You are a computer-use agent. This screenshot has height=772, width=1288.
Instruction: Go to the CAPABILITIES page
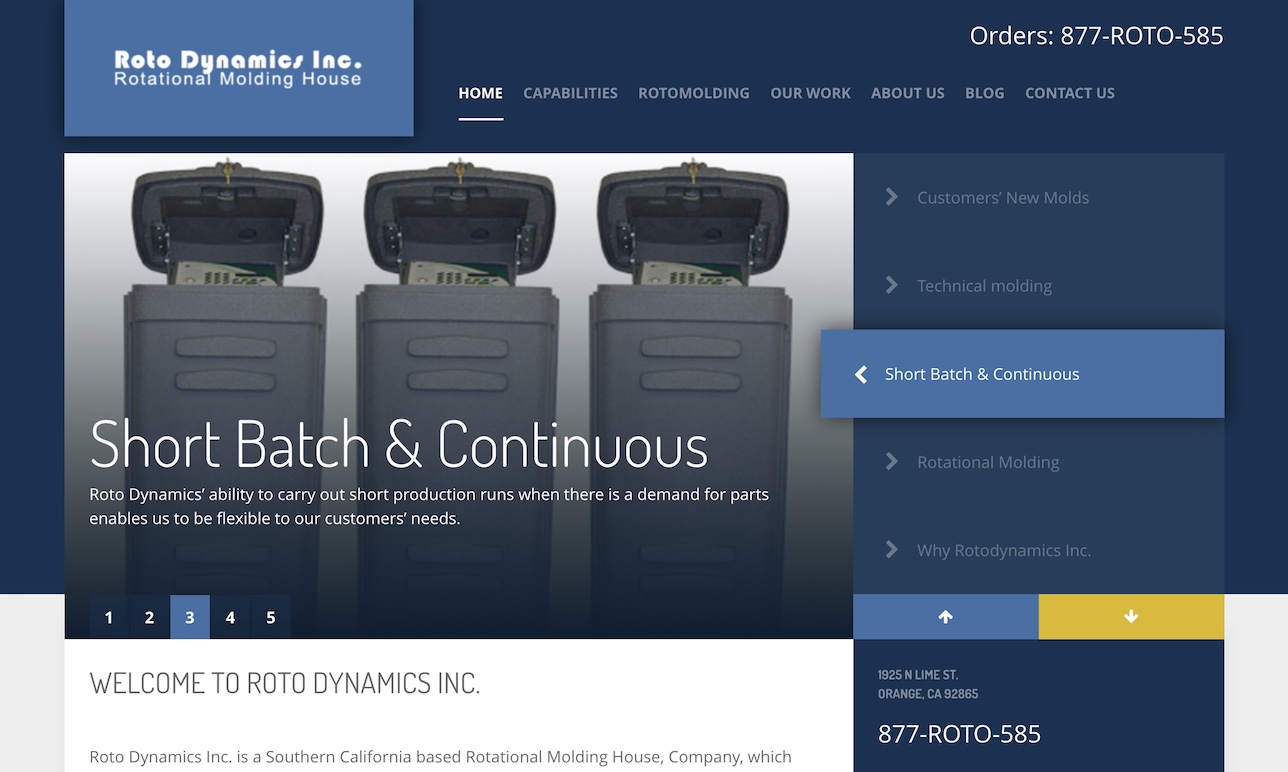point(570,93)
